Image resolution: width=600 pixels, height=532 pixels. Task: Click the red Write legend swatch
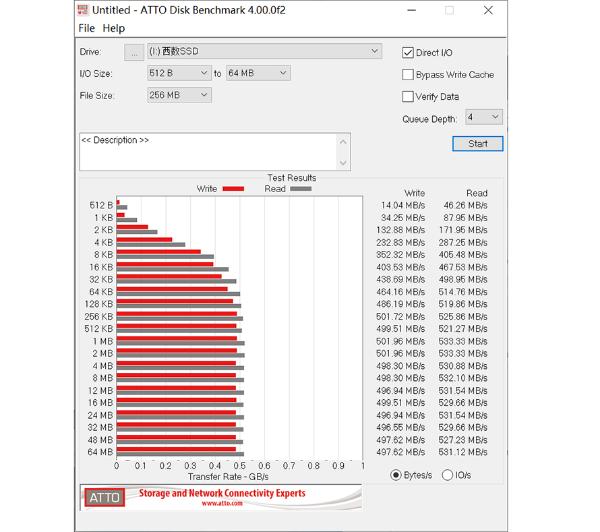tap(233, 189)
